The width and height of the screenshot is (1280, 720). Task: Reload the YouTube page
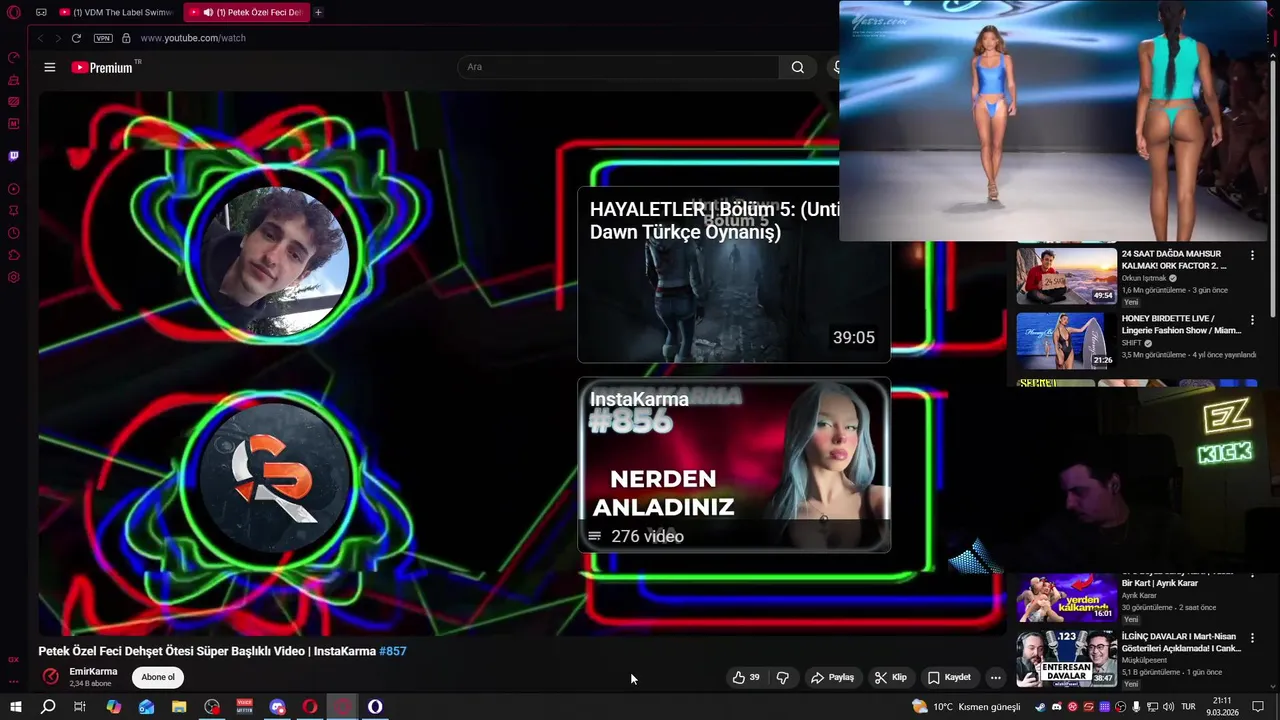76,38
